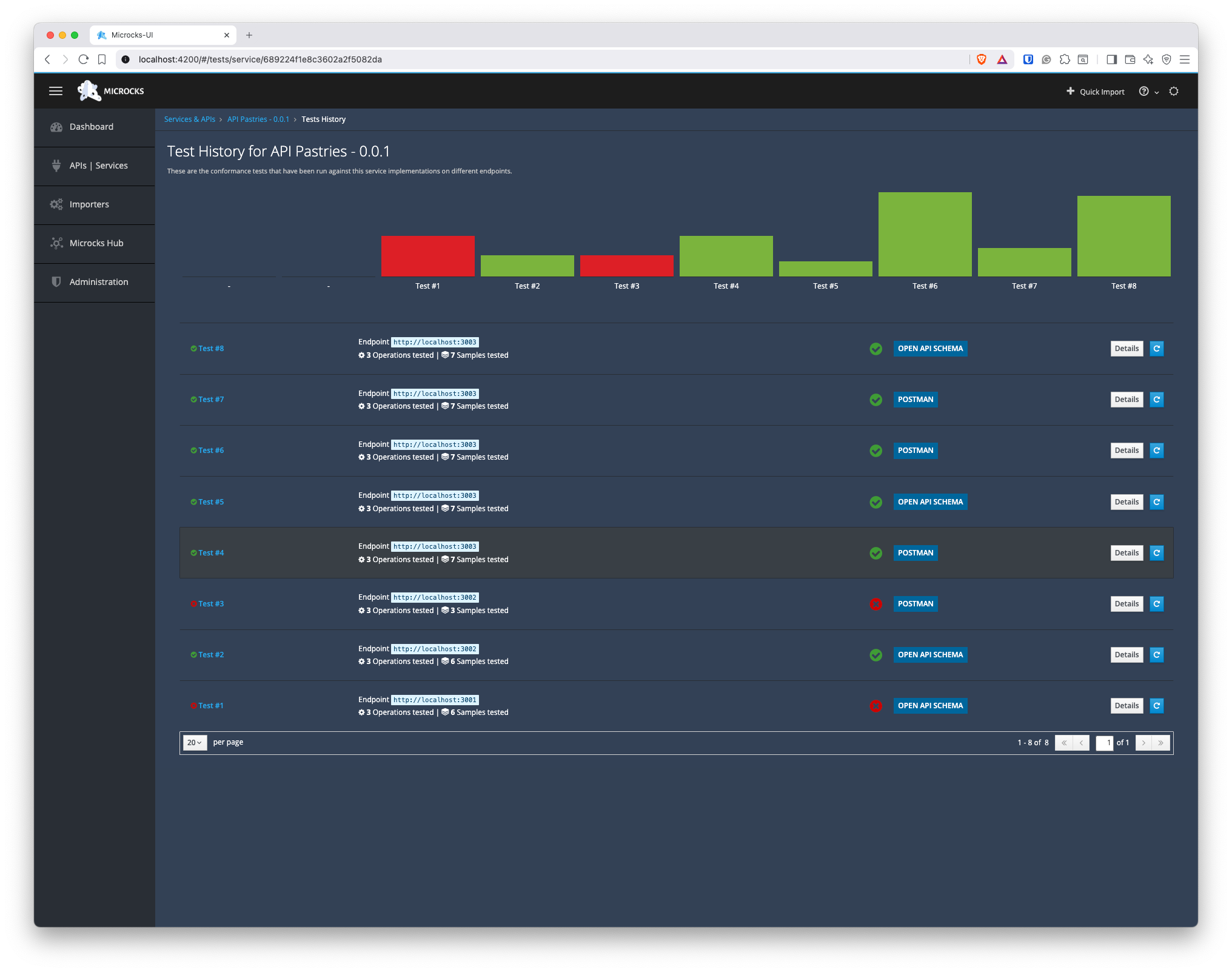Open the hamburger navigation menu
The width and height of the screenshot is (1232, 972).
pyautogui.click(x=56, y=91)
